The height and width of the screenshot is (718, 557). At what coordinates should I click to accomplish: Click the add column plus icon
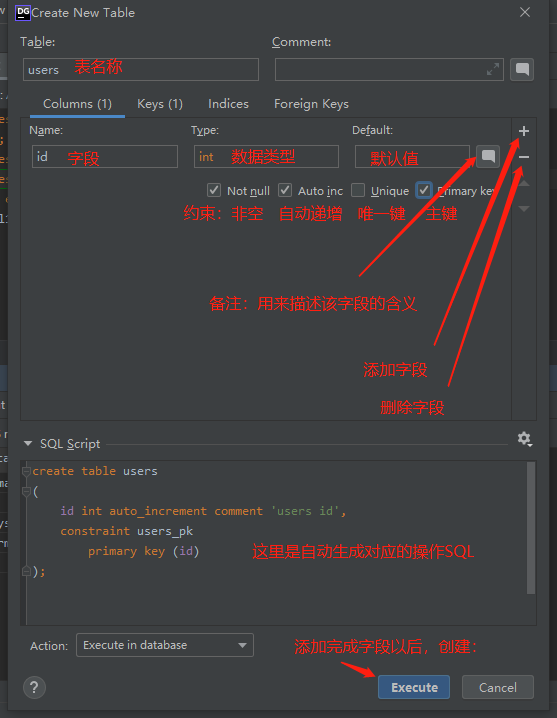(x=524, y=131)
